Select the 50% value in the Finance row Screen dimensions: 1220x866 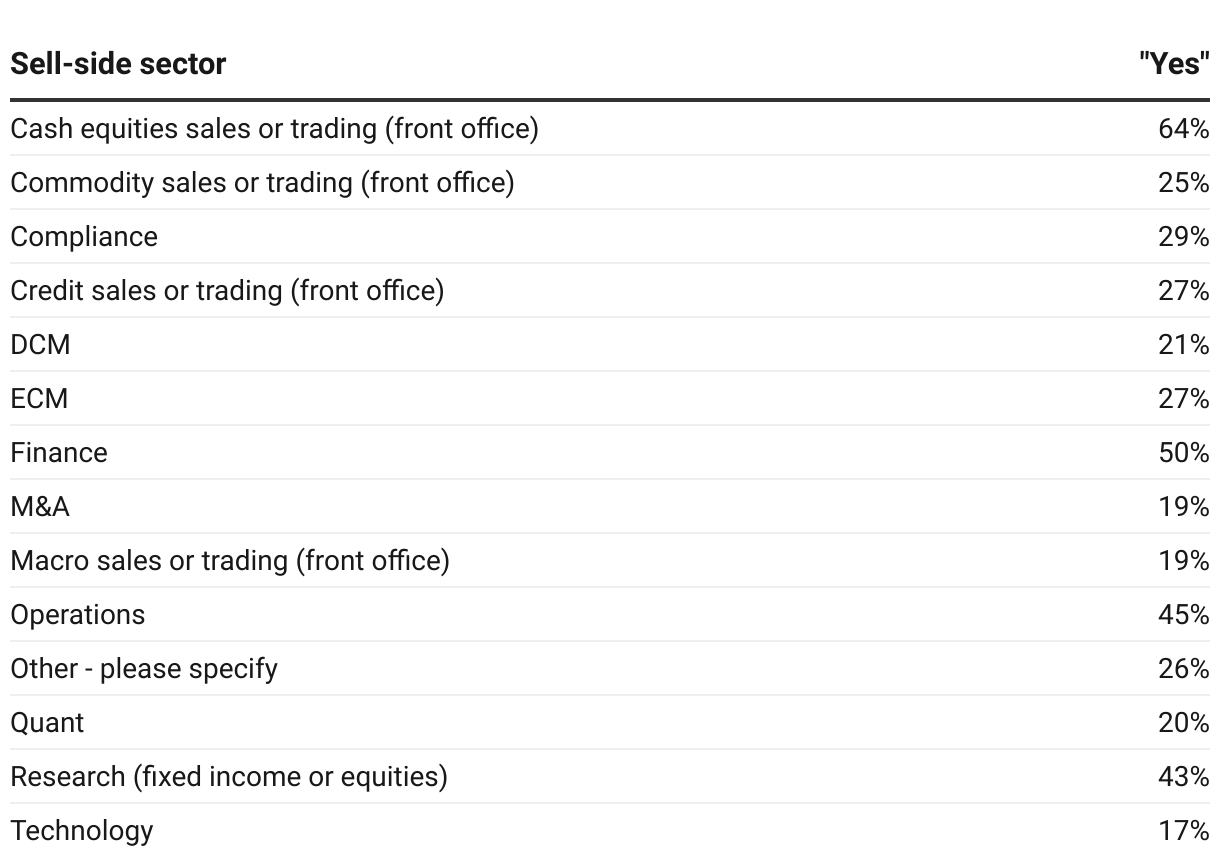point(1184,453)
